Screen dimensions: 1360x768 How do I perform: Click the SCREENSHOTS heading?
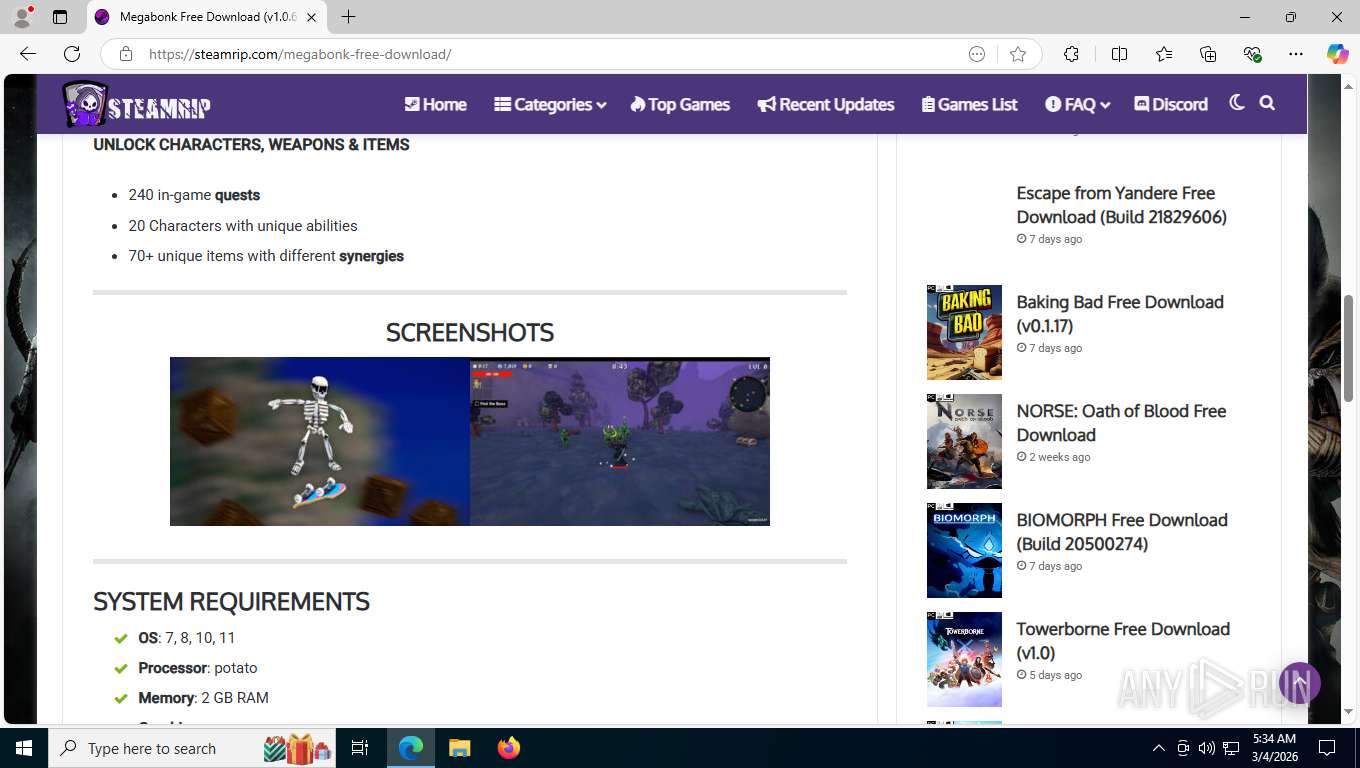(x=470, y=332)
